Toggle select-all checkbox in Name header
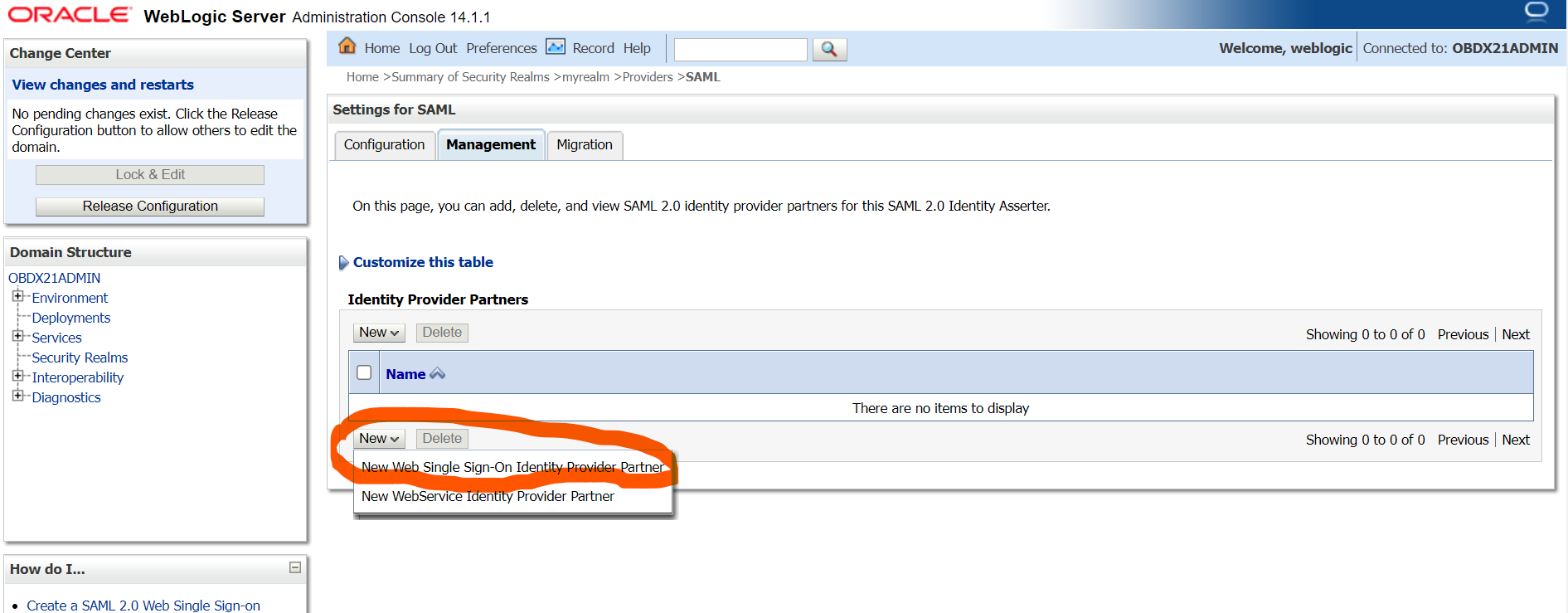This screenshot has width=1568, height=613. [x=364, y=372]
